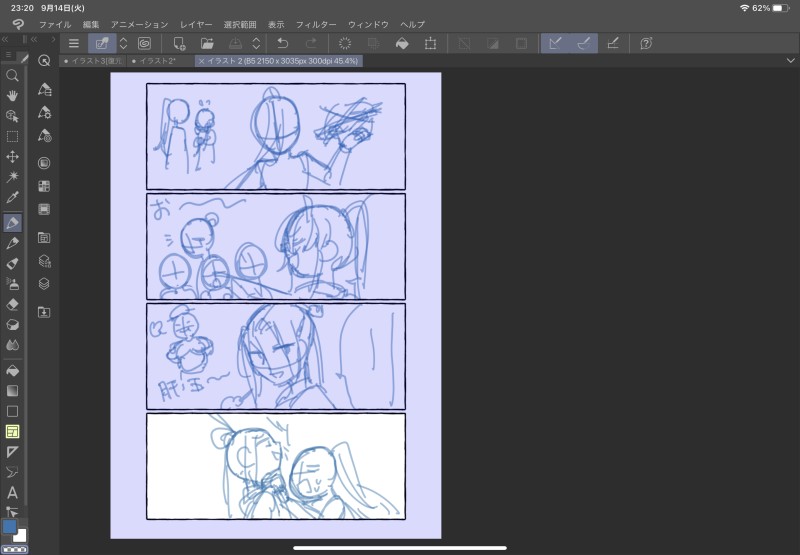Open the Clip Studio Paint logo menu
The image size is (800, 555).
click(18, 24)
